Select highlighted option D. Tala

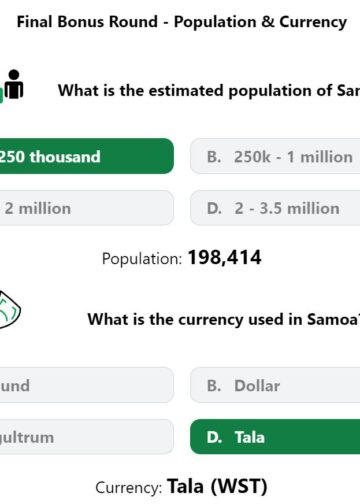(275, 437)
